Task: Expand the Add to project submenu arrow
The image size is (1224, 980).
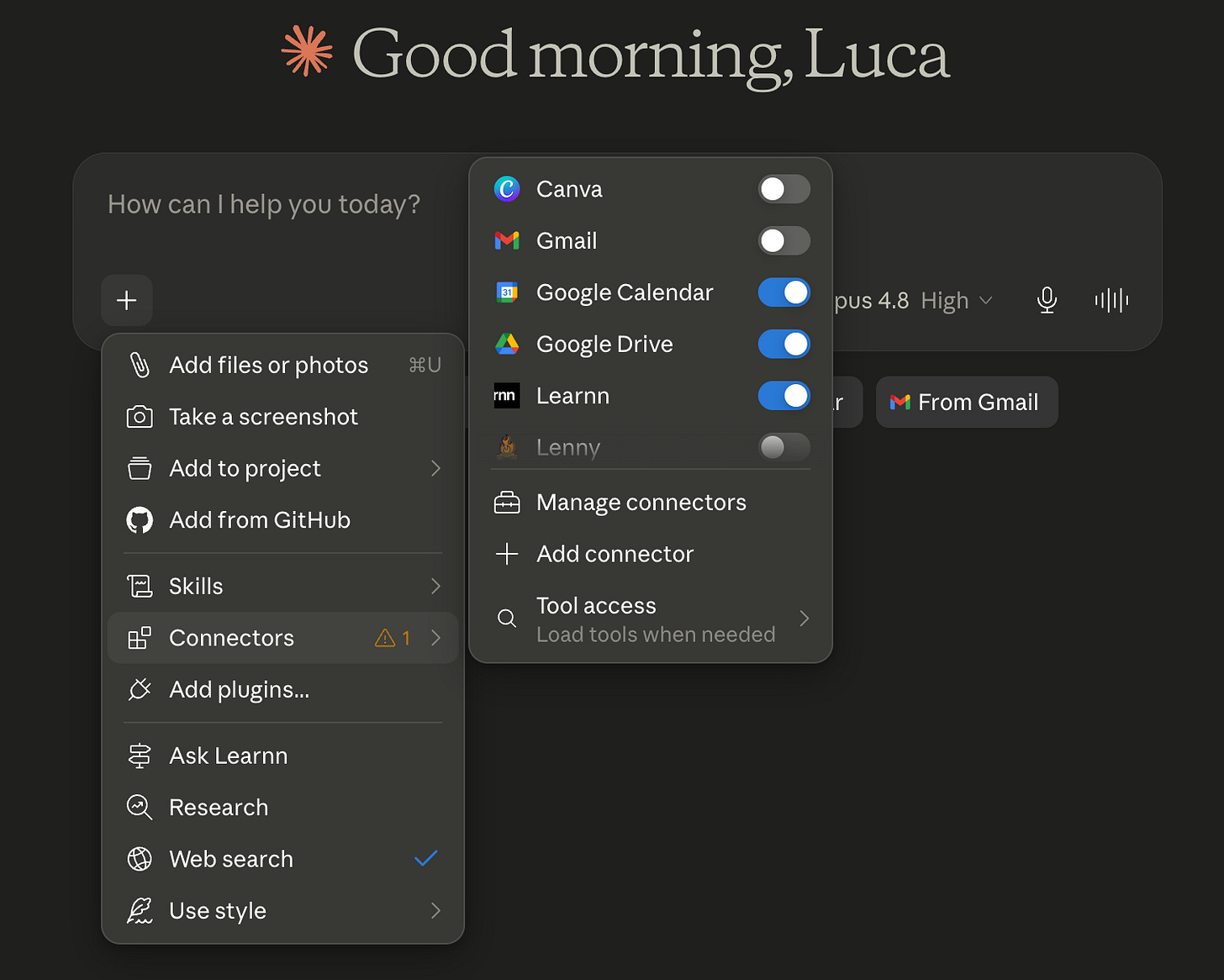Action: (435, 468)
